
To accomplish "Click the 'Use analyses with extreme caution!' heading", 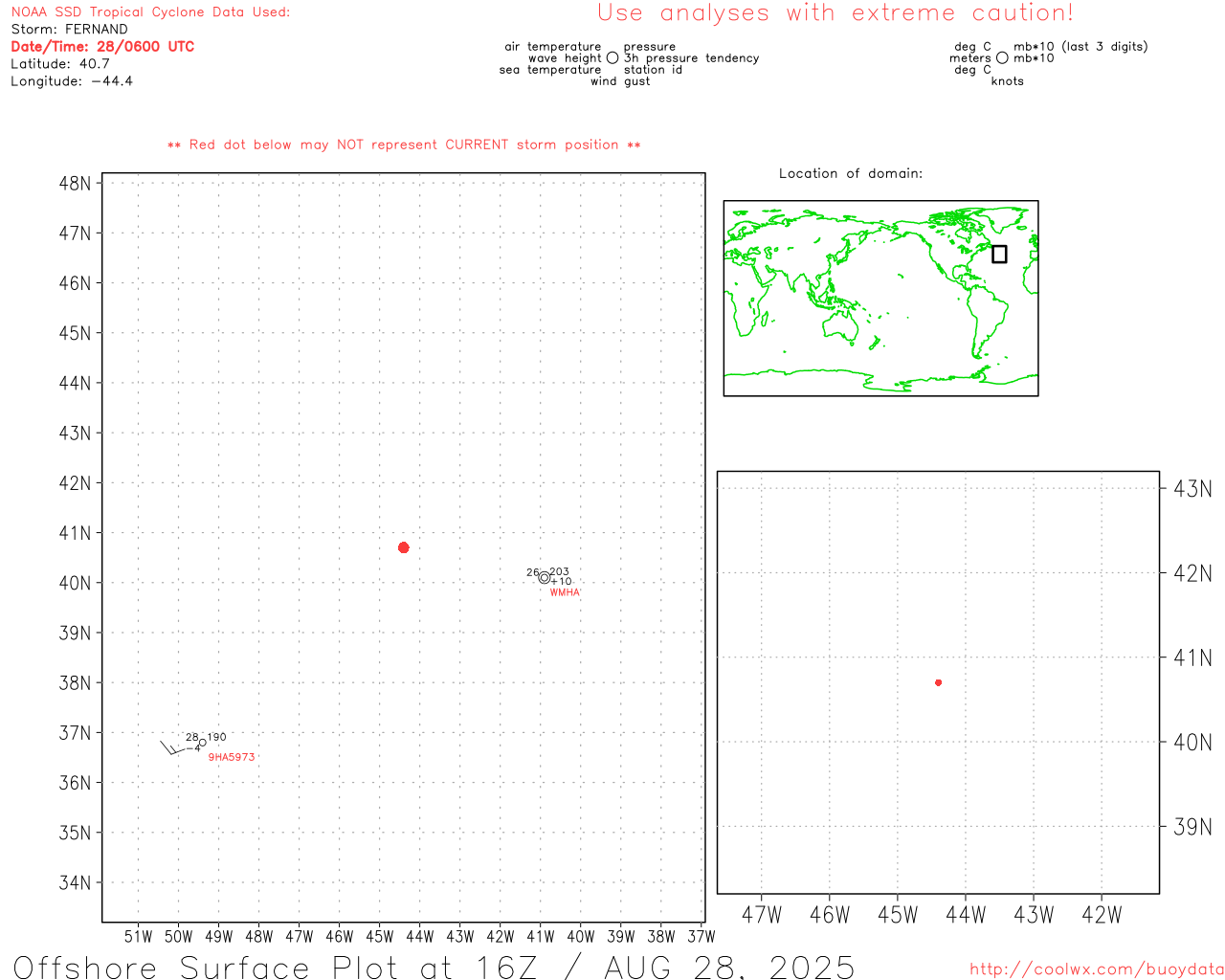I will click(x=835, y=13).
